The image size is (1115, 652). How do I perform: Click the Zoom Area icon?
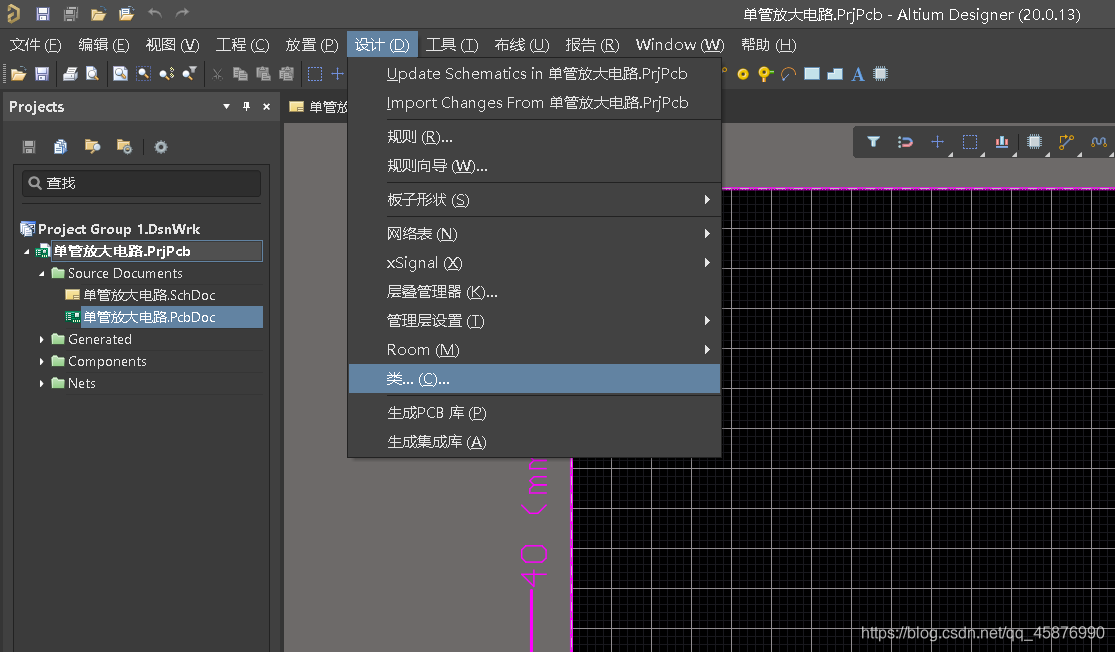tap(144, 74)
